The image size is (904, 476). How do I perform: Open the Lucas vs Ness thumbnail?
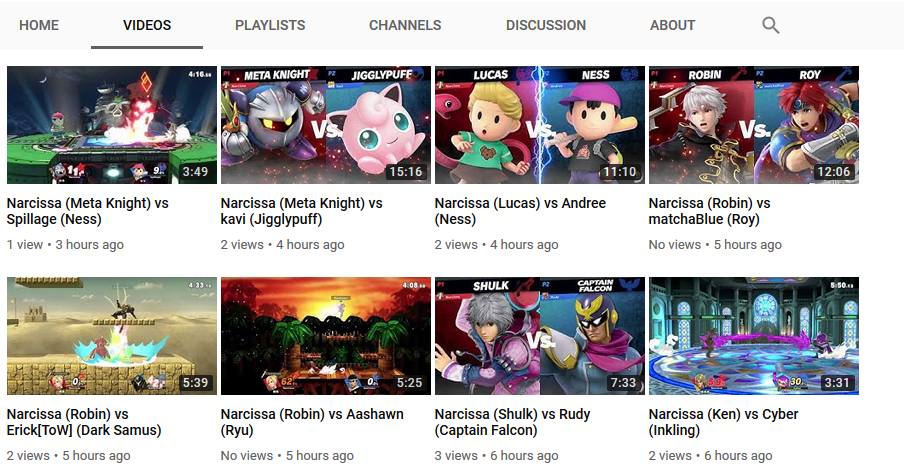pyautogui.click(x=540, y=125)
